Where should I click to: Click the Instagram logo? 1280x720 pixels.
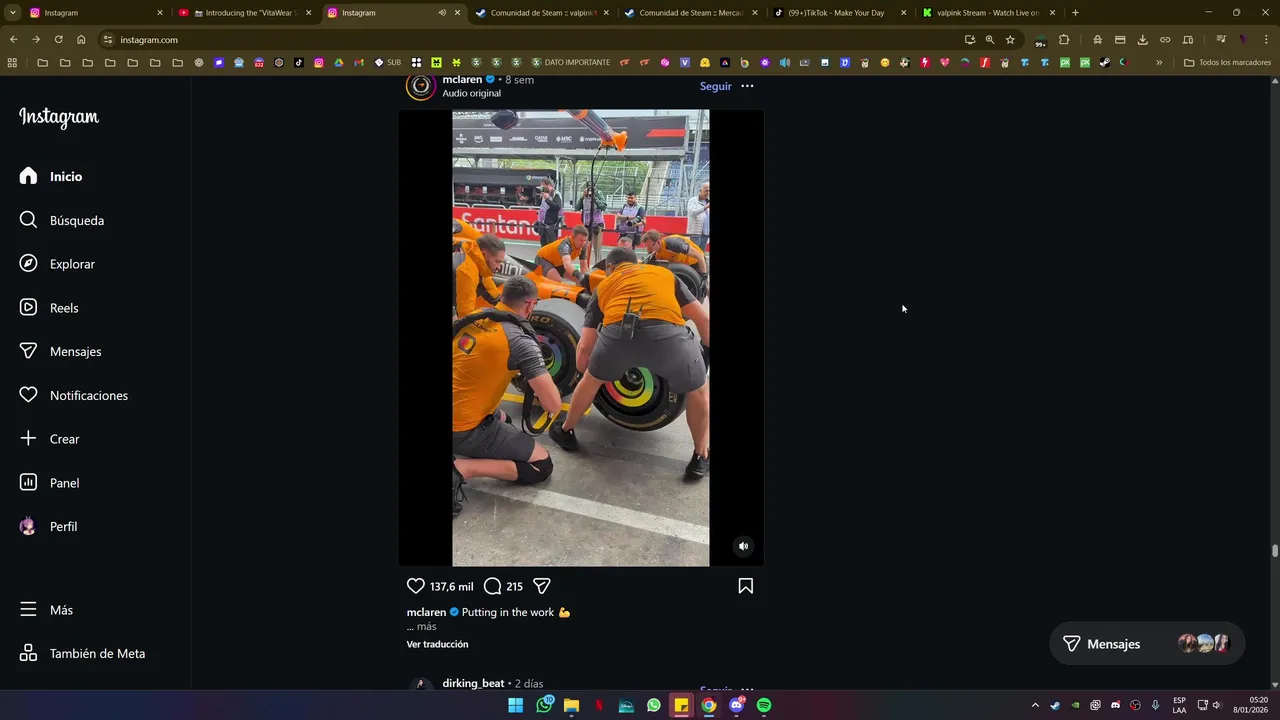pos(59,117)
